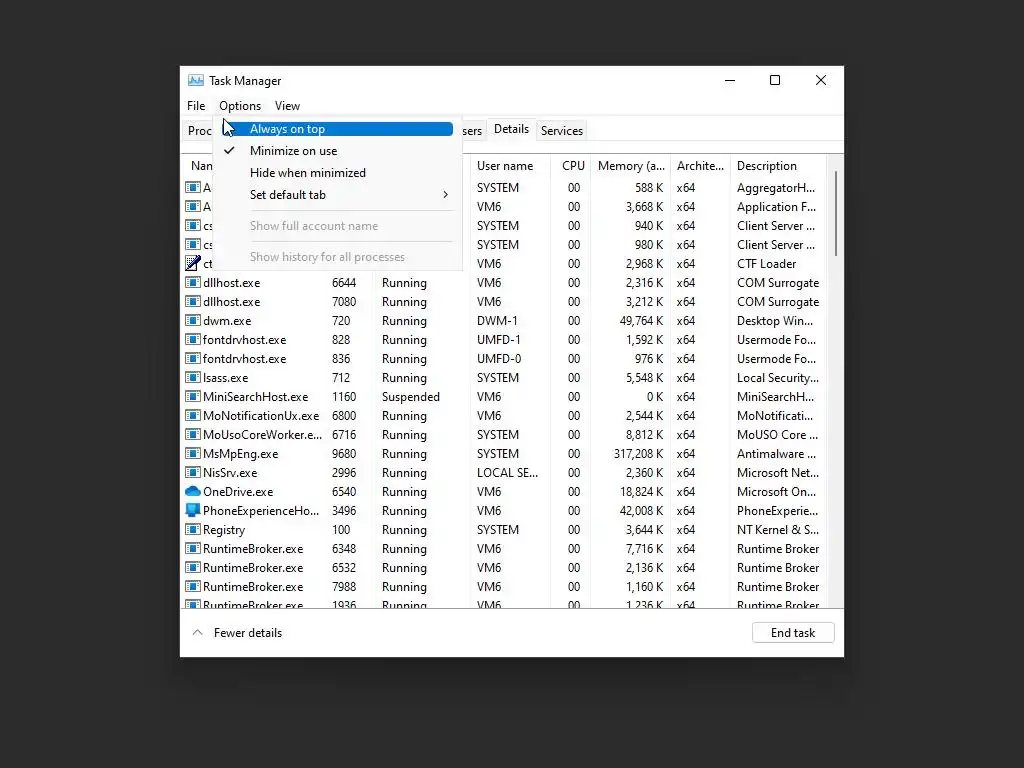Click PID 3496 cell
The height and width of the screenshot is (768, 1024).
coord(344,511)
